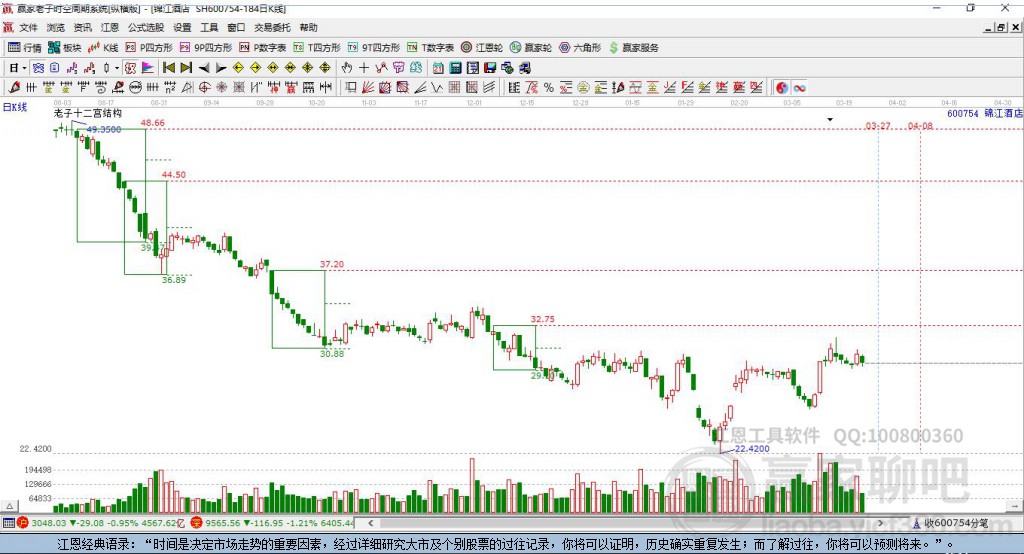1024x554 pixels.
Task: Click the zigzag wave line icon
Action: 437,88
